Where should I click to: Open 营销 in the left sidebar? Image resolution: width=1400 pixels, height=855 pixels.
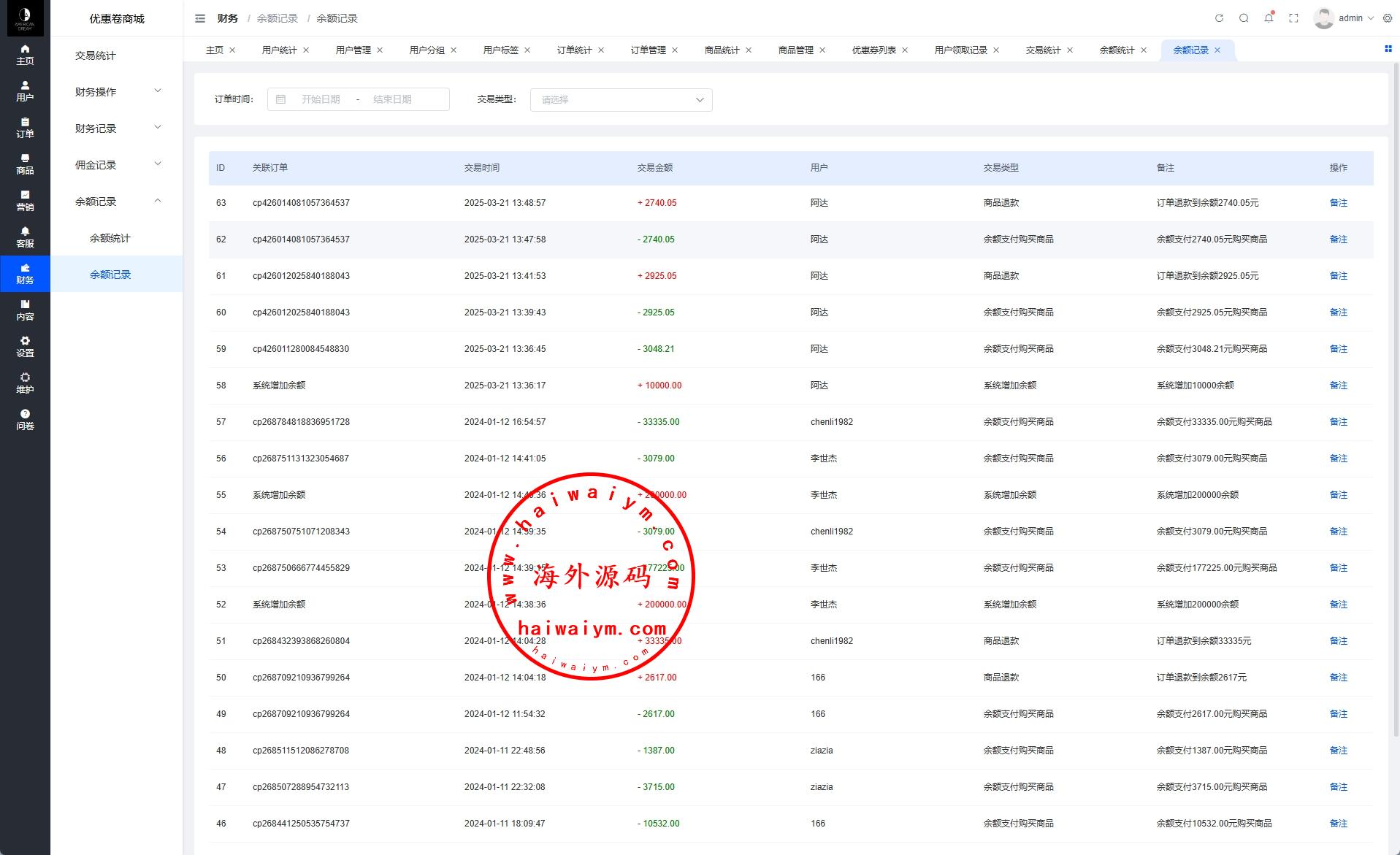tap(25, 201)
